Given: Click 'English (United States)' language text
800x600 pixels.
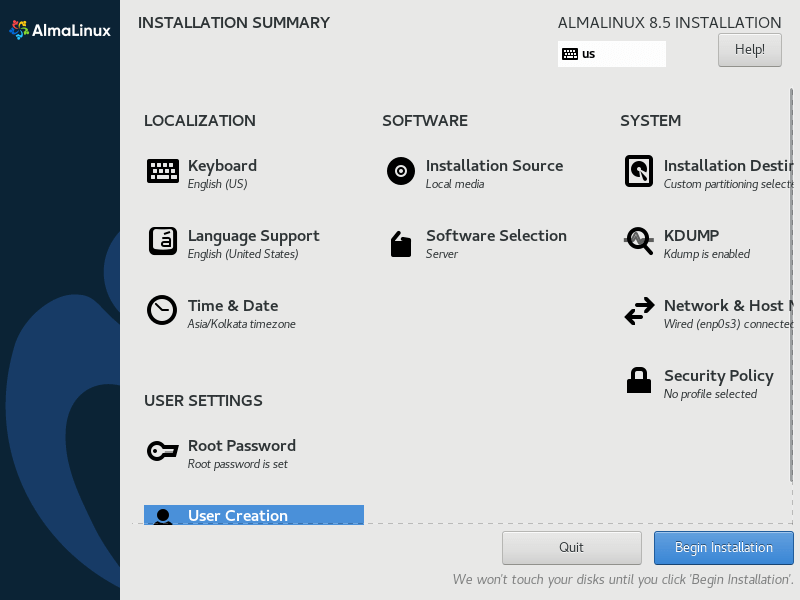Looking at the screenshot, I should (x=243, y=254).
